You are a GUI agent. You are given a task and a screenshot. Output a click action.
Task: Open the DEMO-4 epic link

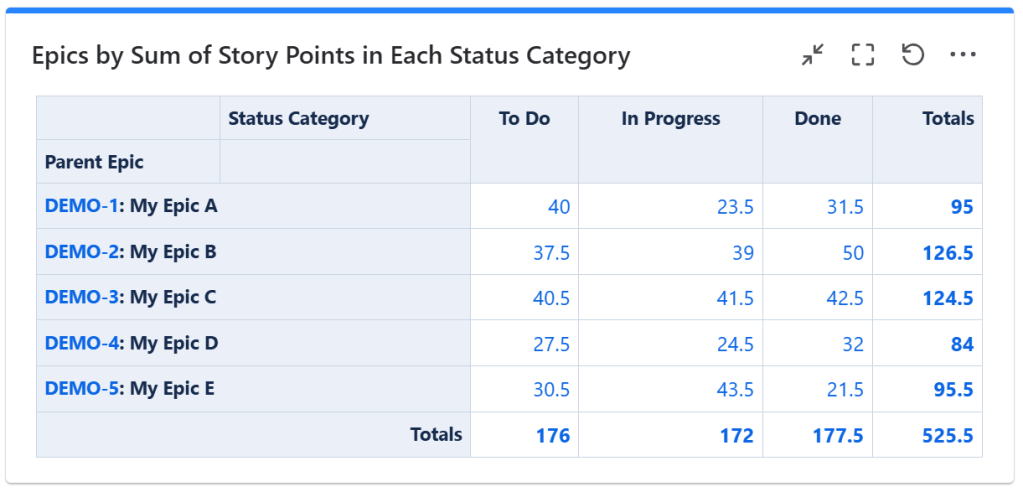pos(79,343)
